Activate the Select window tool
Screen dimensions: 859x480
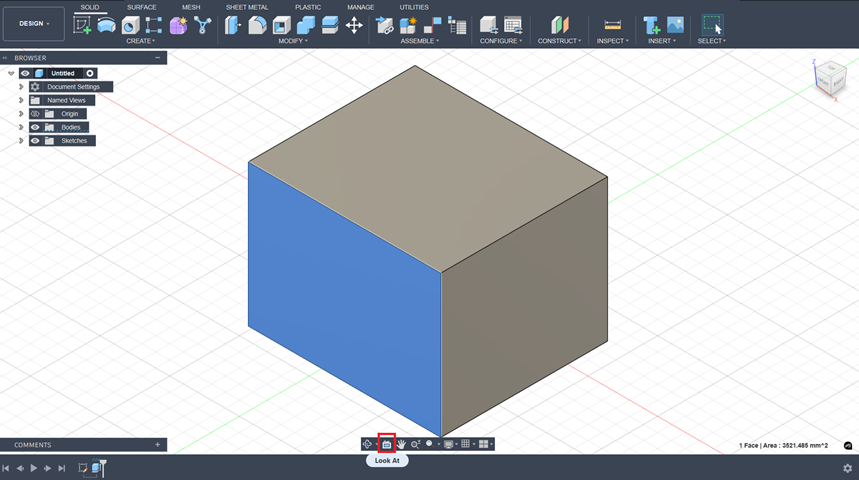tap(712, 25)
